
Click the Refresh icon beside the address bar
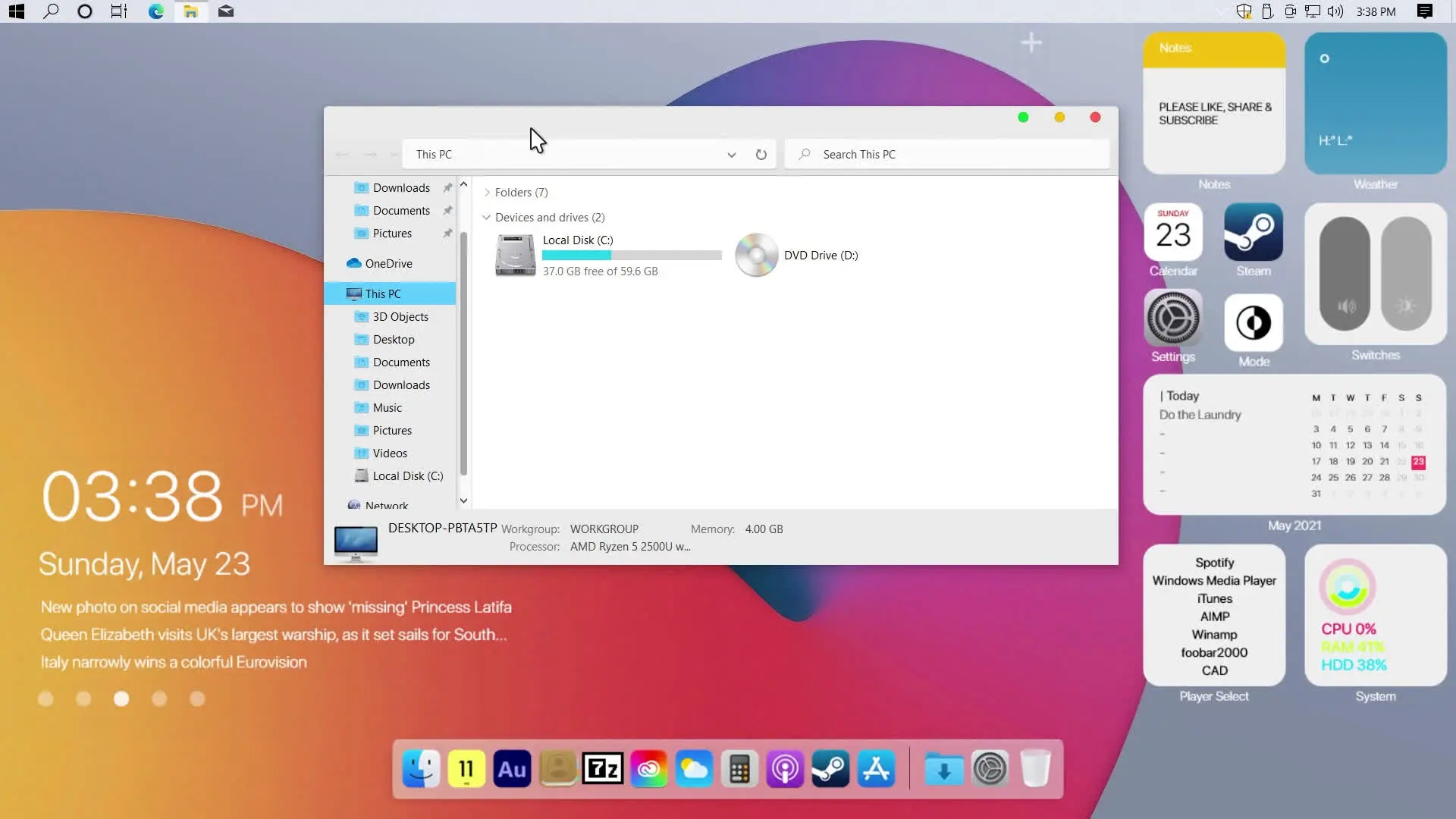(x=761, y=155)
